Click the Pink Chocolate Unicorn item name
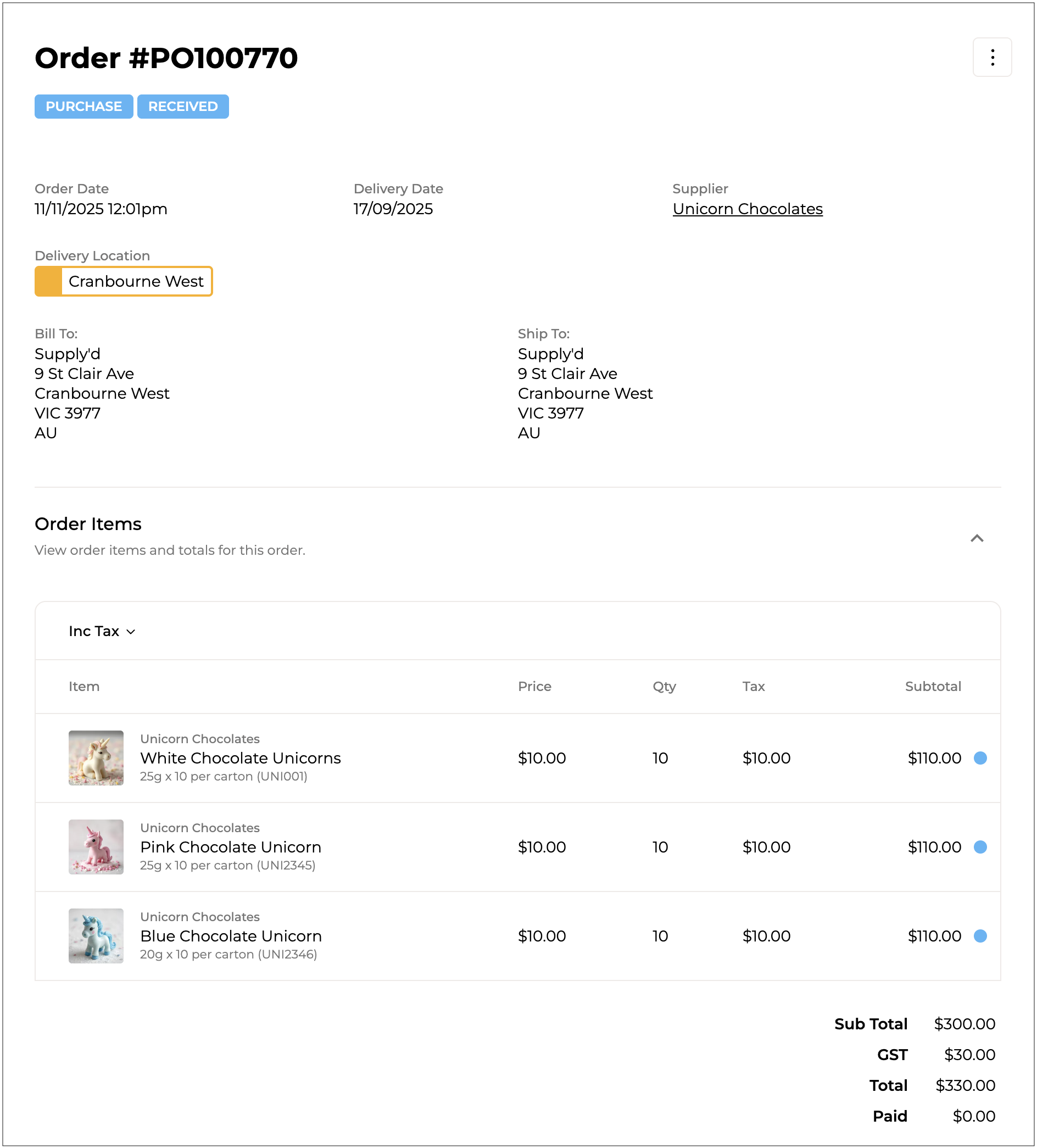1037x1148 pixels. (x=231, y=847)
